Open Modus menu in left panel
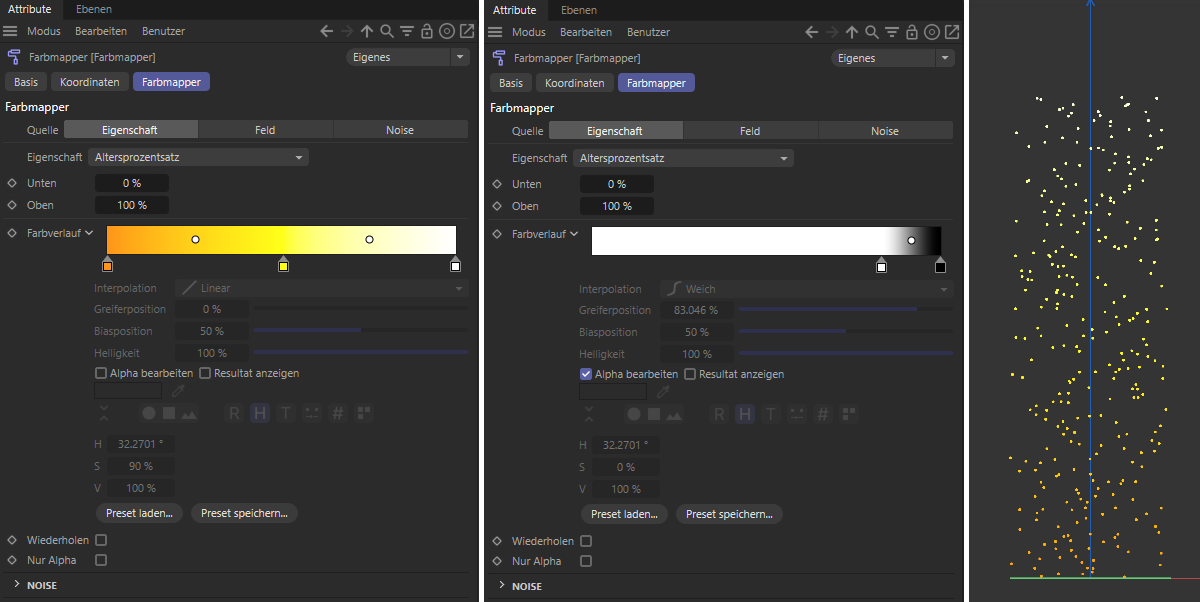 pyautogui.click(x=44, y=32)
